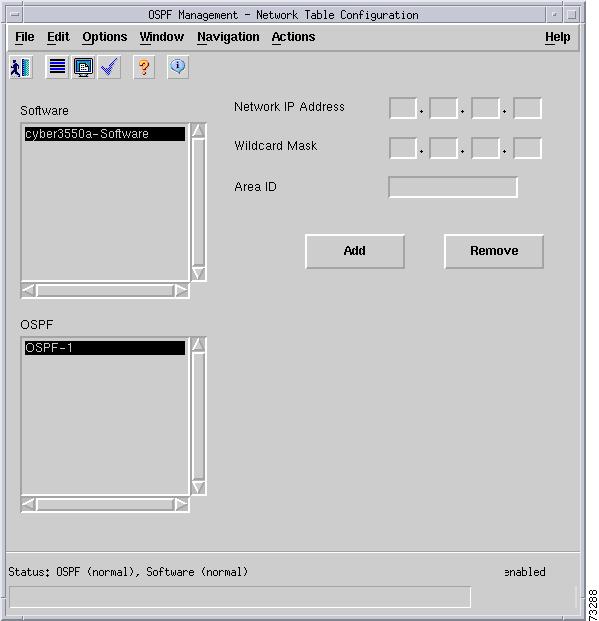Click the blue checkmark toolbar icon

(109, 67)
